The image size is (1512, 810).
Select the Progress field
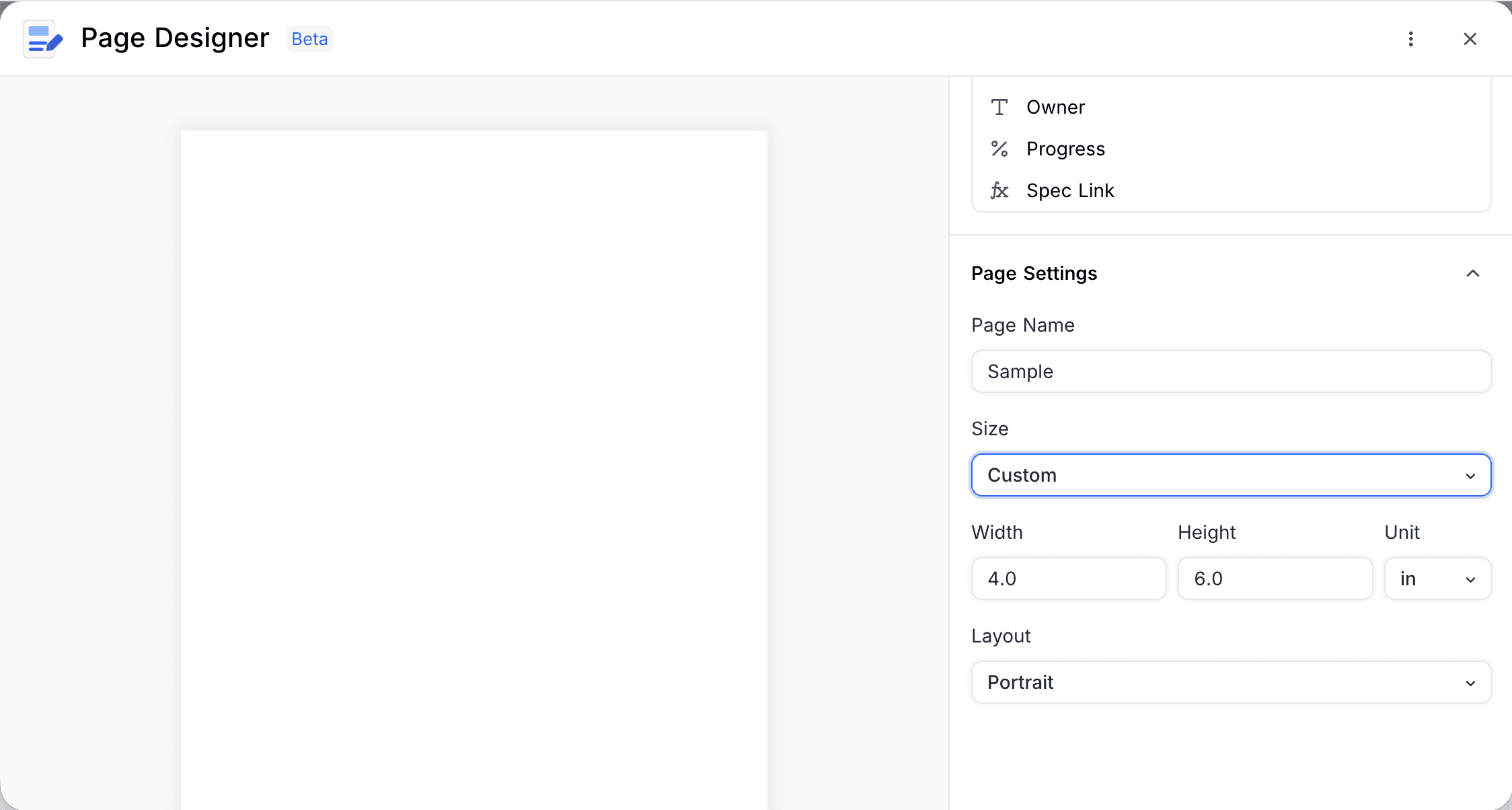pyautogui.click(x=1231, y=149)
